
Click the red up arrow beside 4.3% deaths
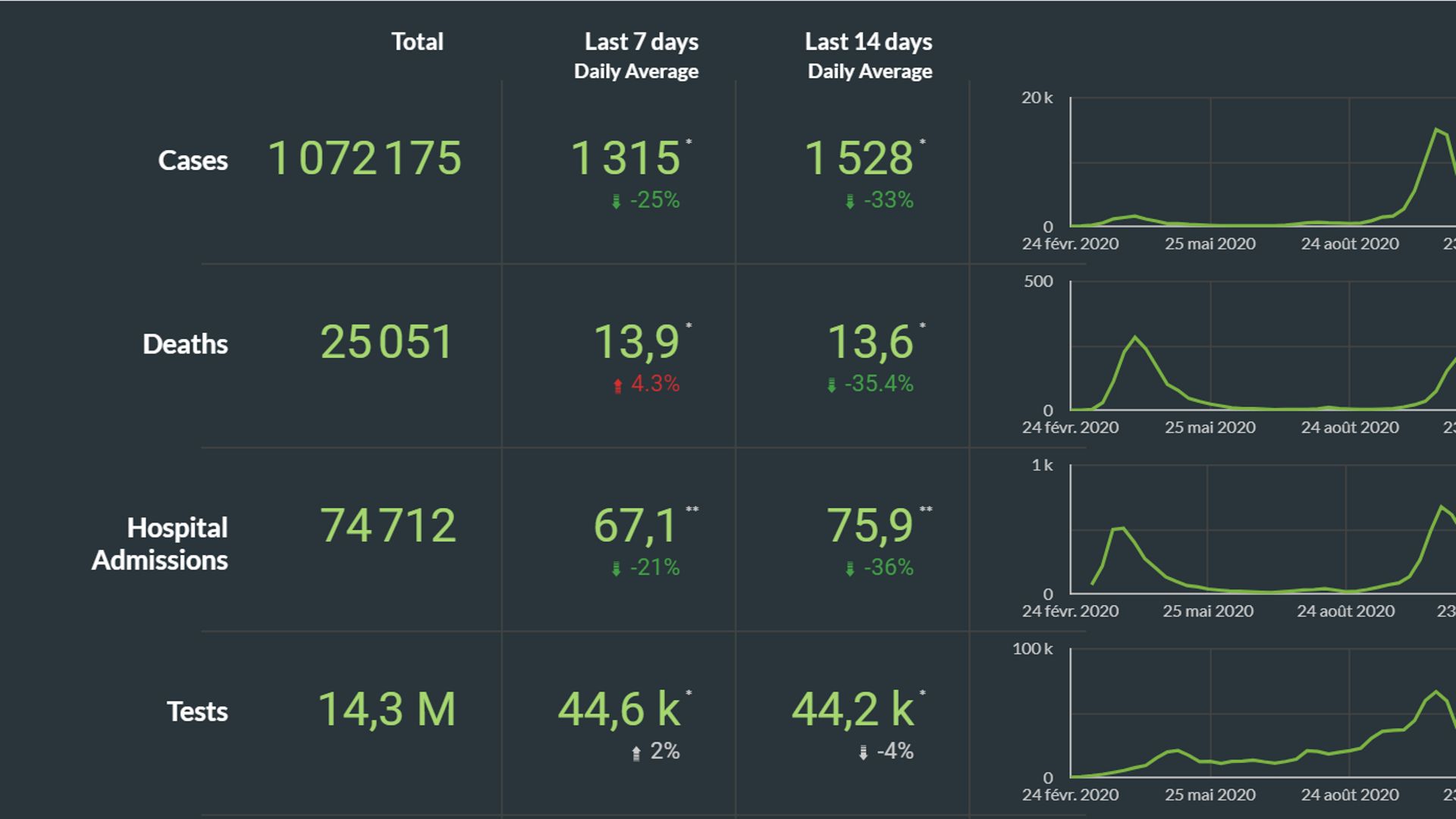617,385
